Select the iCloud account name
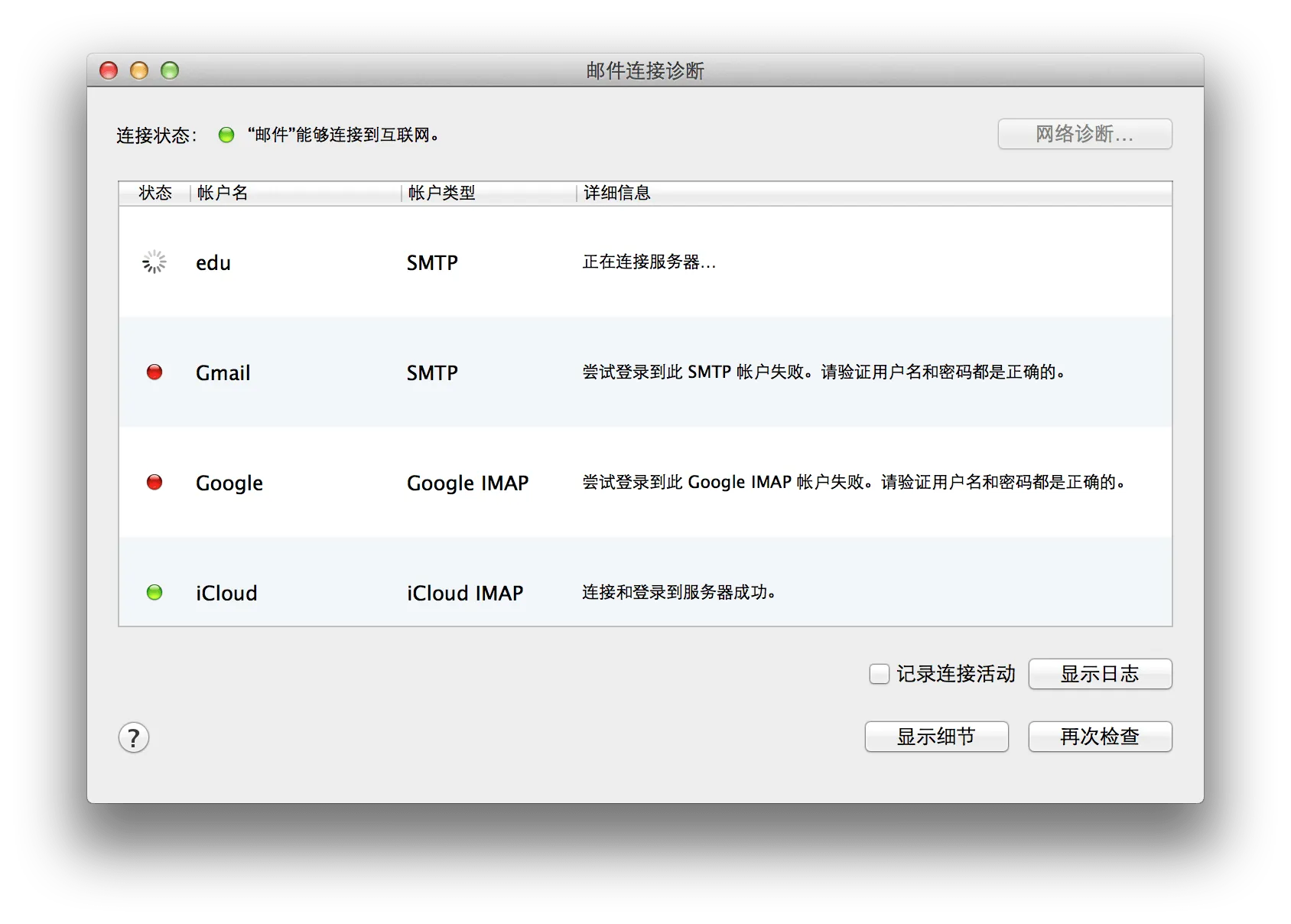 coord(226,594)
